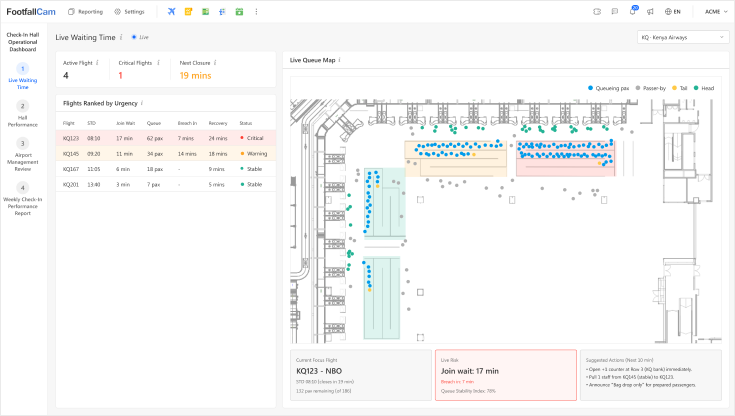The image size is (735, 416).
Task: Click the Passer-by legend grey dot
Action: click(x=638, y=88)
